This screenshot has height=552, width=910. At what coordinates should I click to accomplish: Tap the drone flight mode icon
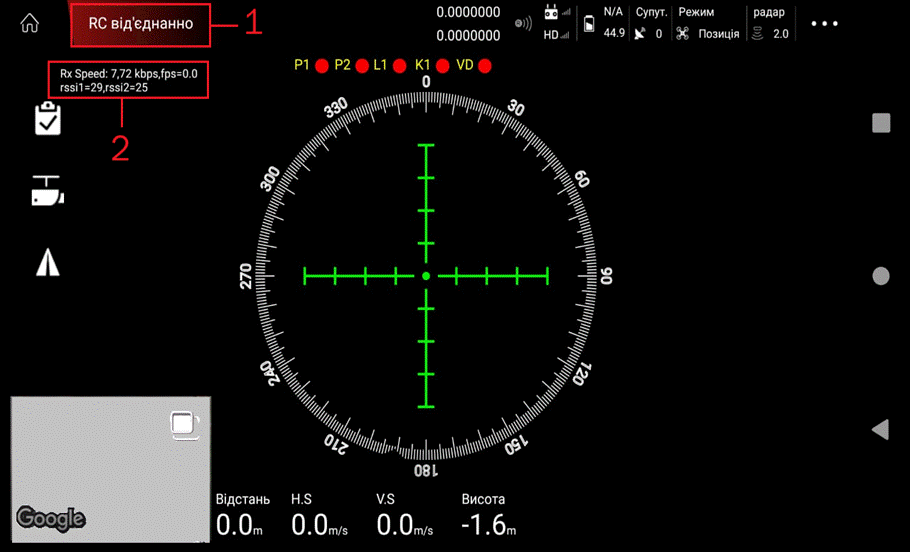click(x=682, y=34)
